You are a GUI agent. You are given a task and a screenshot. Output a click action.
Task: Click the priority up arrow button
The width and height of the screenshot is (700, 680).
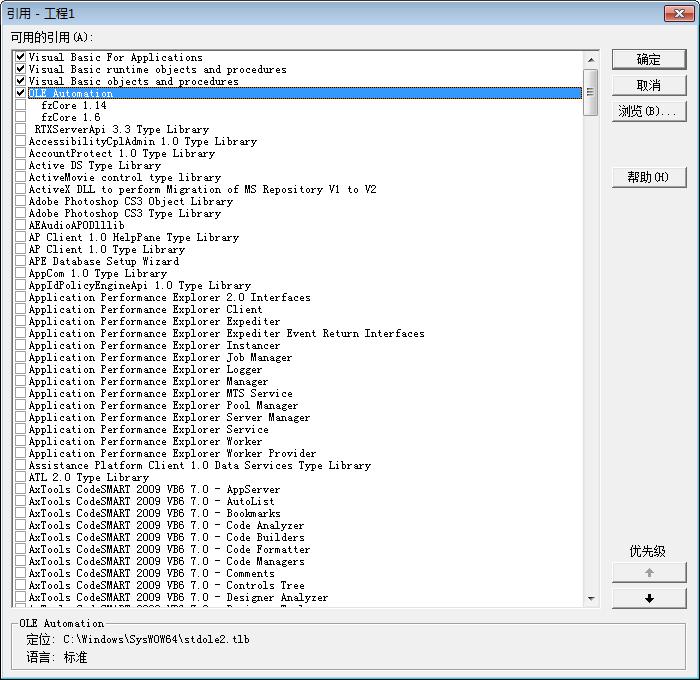[x=649, y=573]
